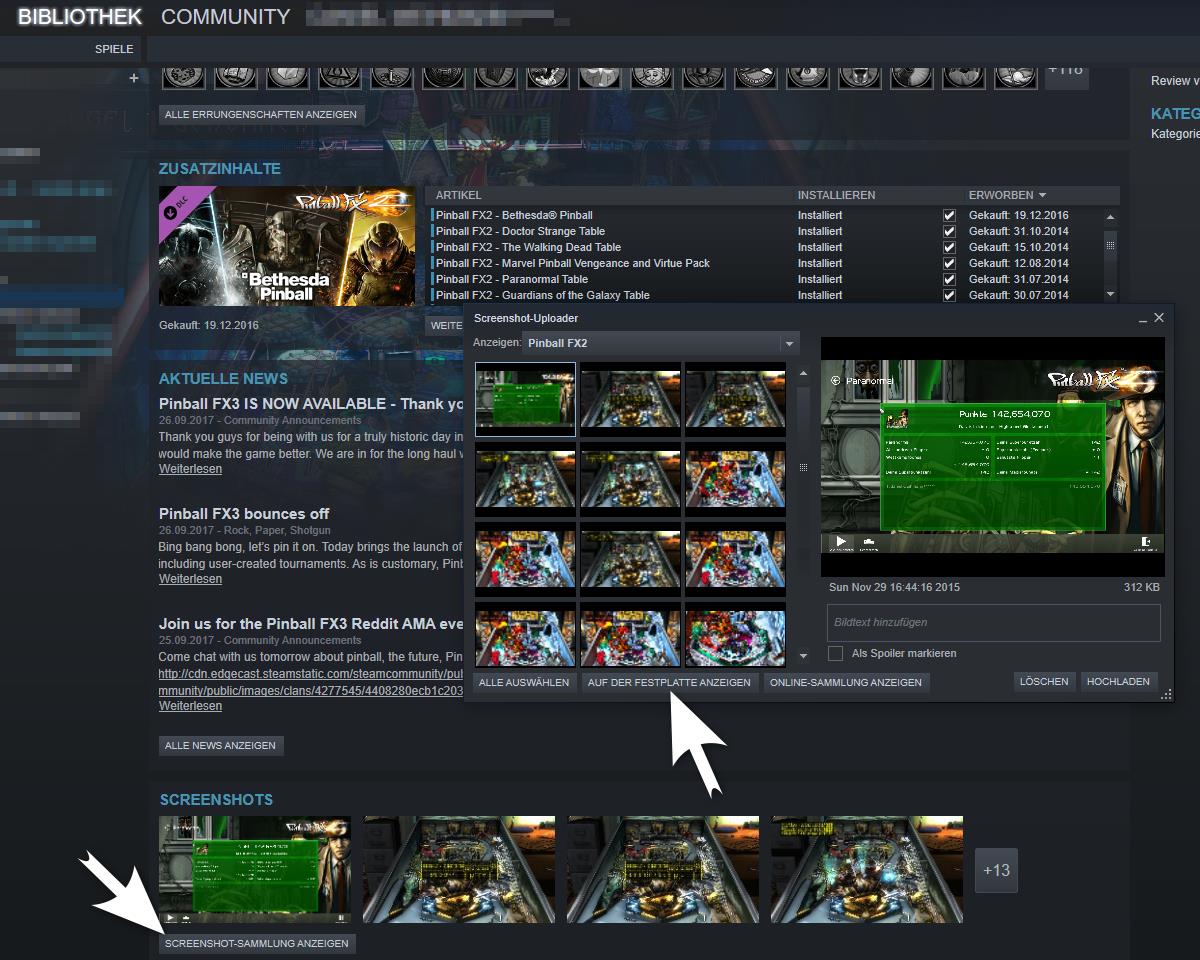
Task: Minimize the Screenshot-Uploader window
Action: [x=1142, y=318]
